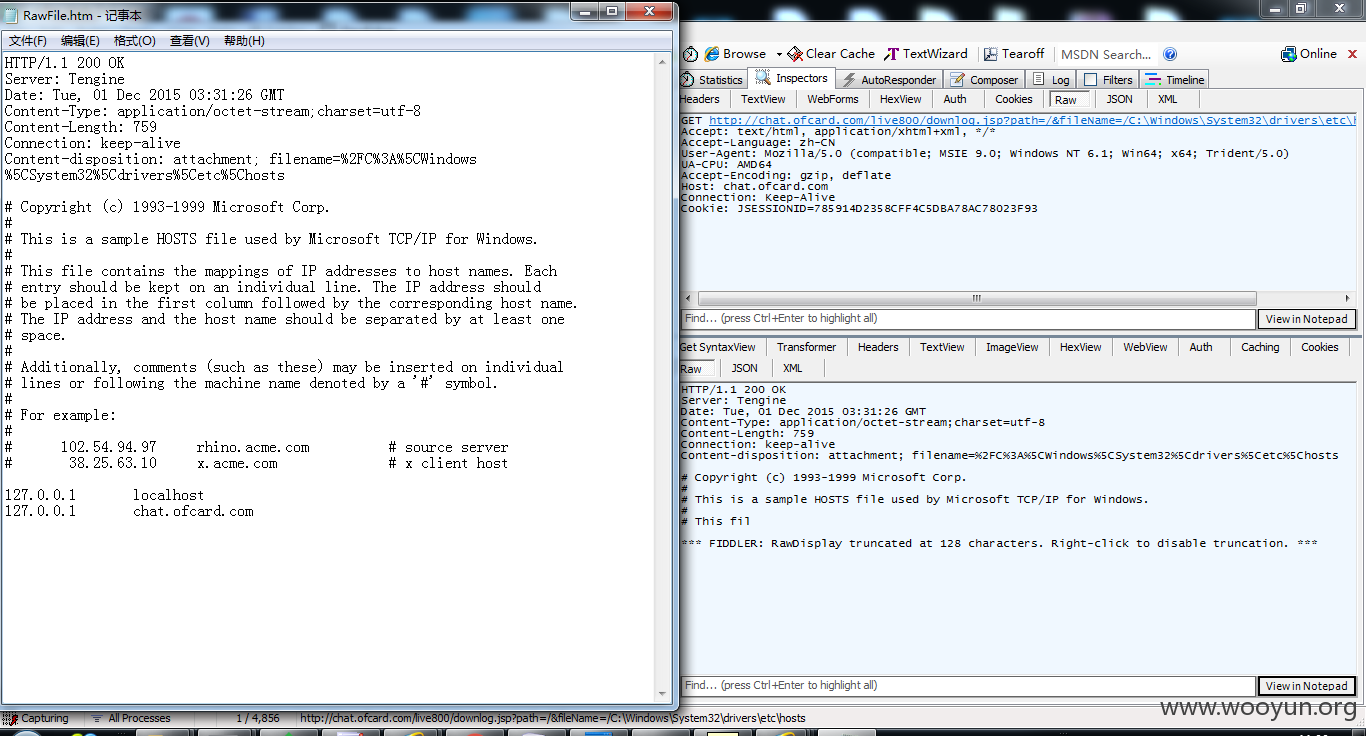Select response TextView inspector tab
This screenshot has width=1366, height=736.
[x=942, y=347]
